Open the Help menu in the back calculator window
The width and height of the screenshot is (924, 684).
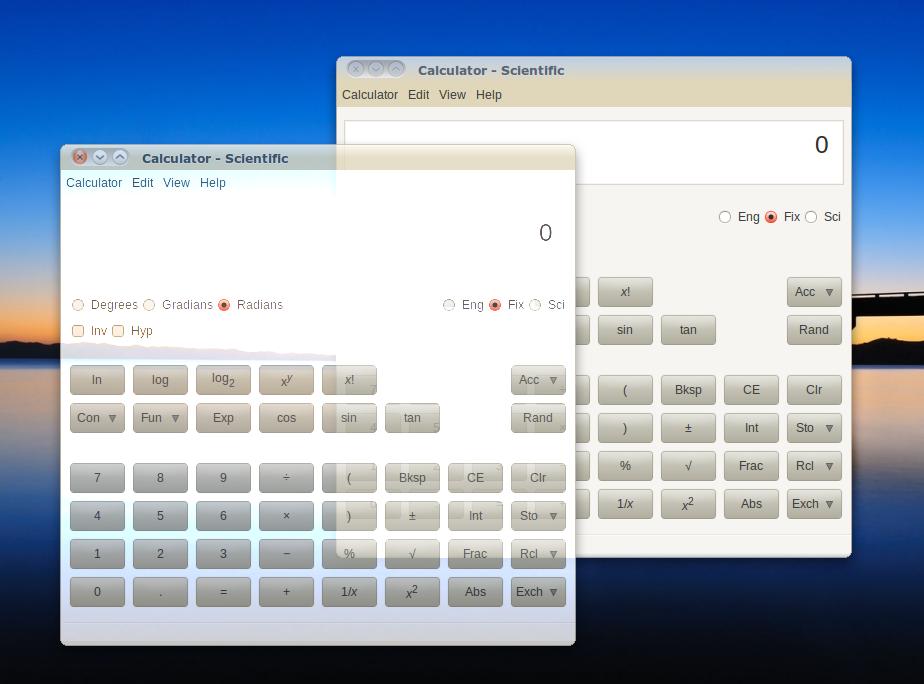coord(488,95)
